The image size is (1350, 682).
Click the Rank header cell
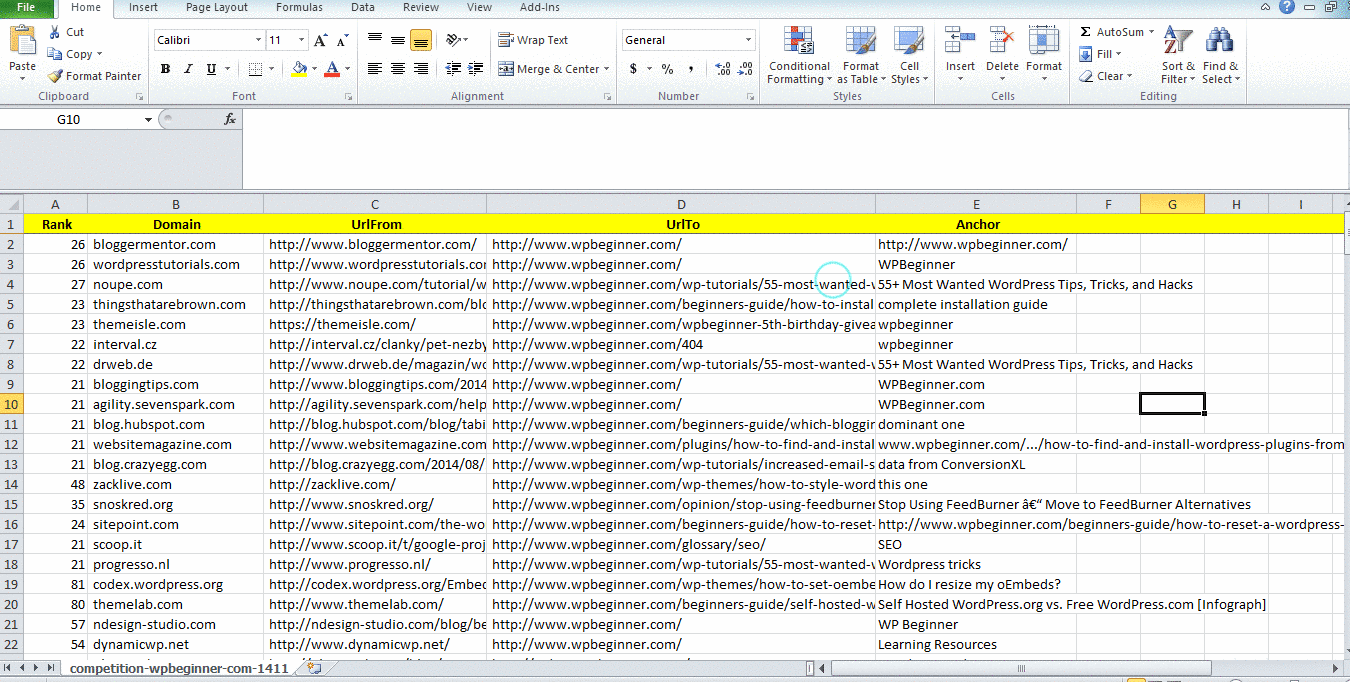56,224
